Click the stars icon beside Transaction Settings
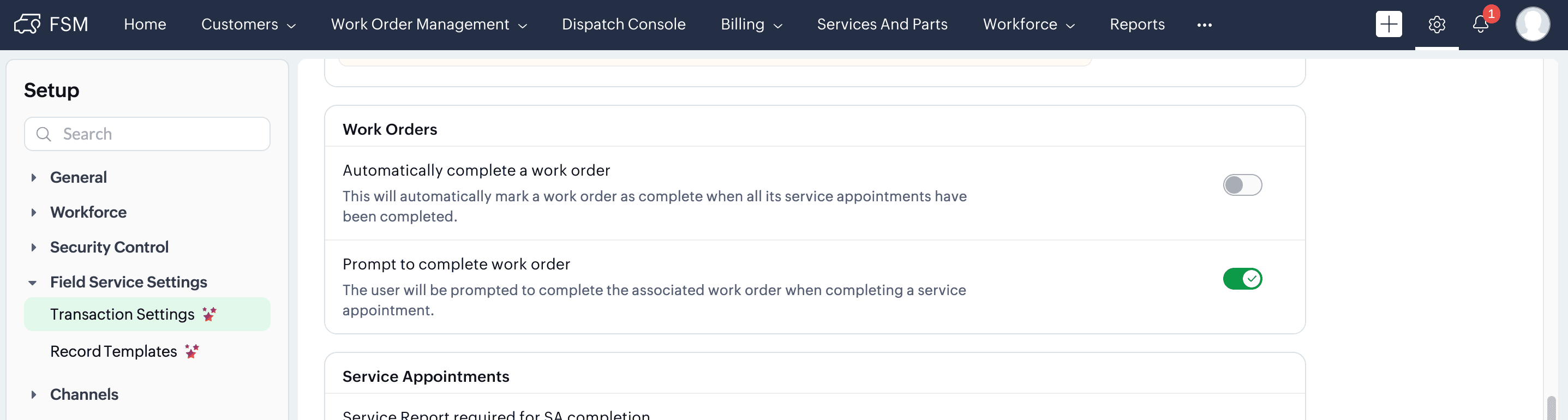 [210, 314]
